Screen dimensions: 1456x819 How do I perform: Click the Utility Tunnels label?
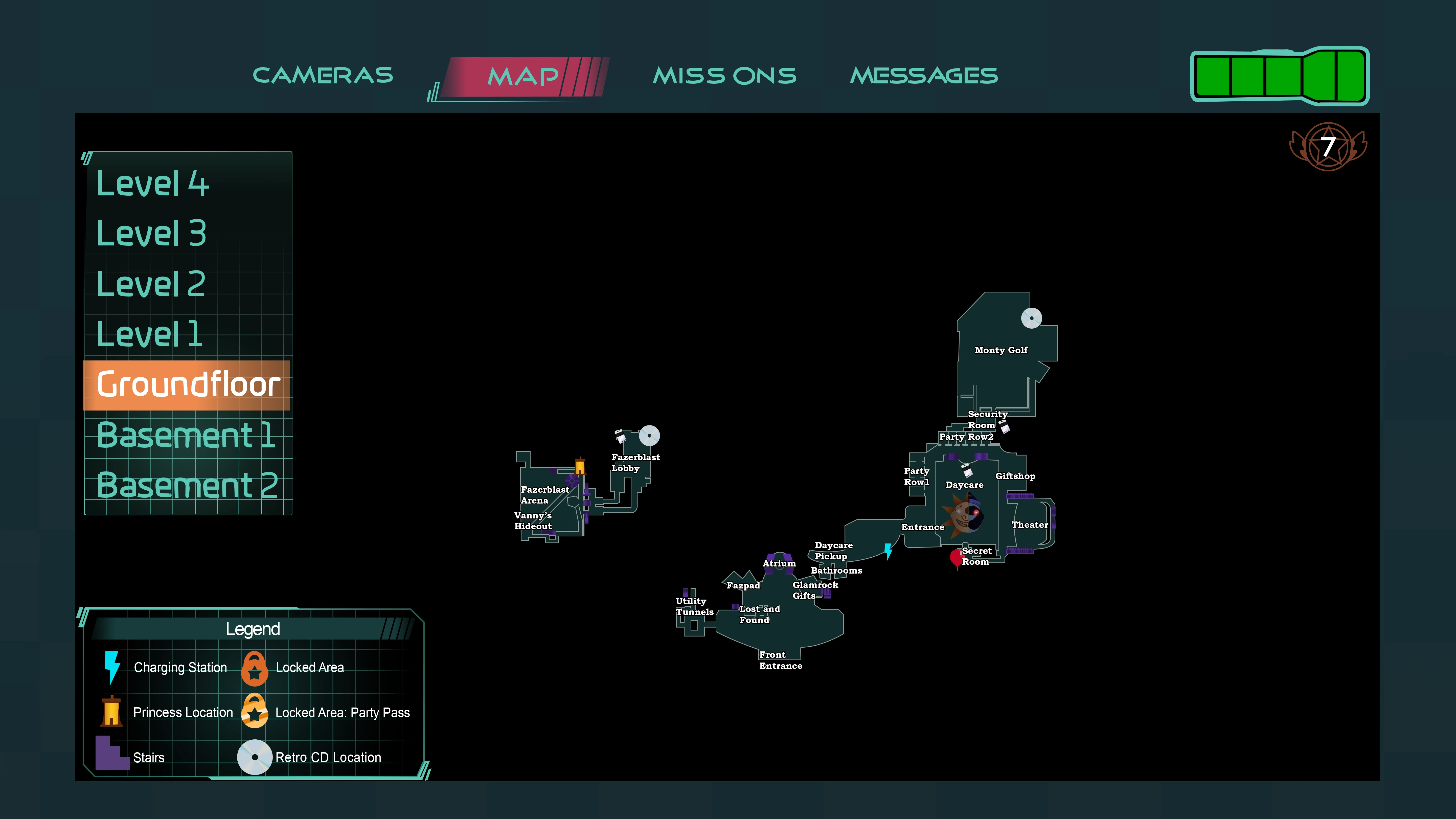[694, 606]
